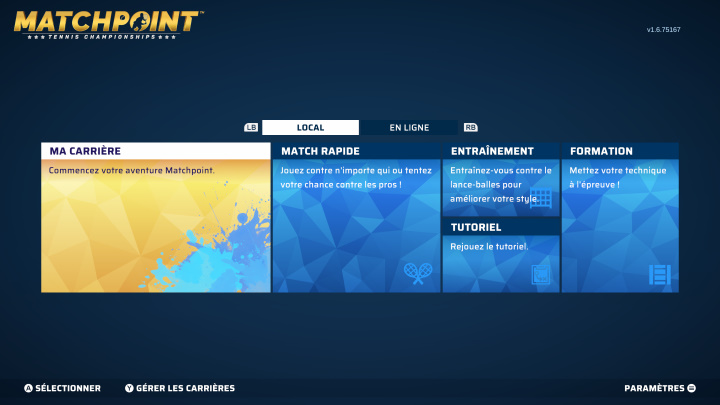Open the TUTORIEL tile header
The image size is (720, 405).
(x=501, y=227)
